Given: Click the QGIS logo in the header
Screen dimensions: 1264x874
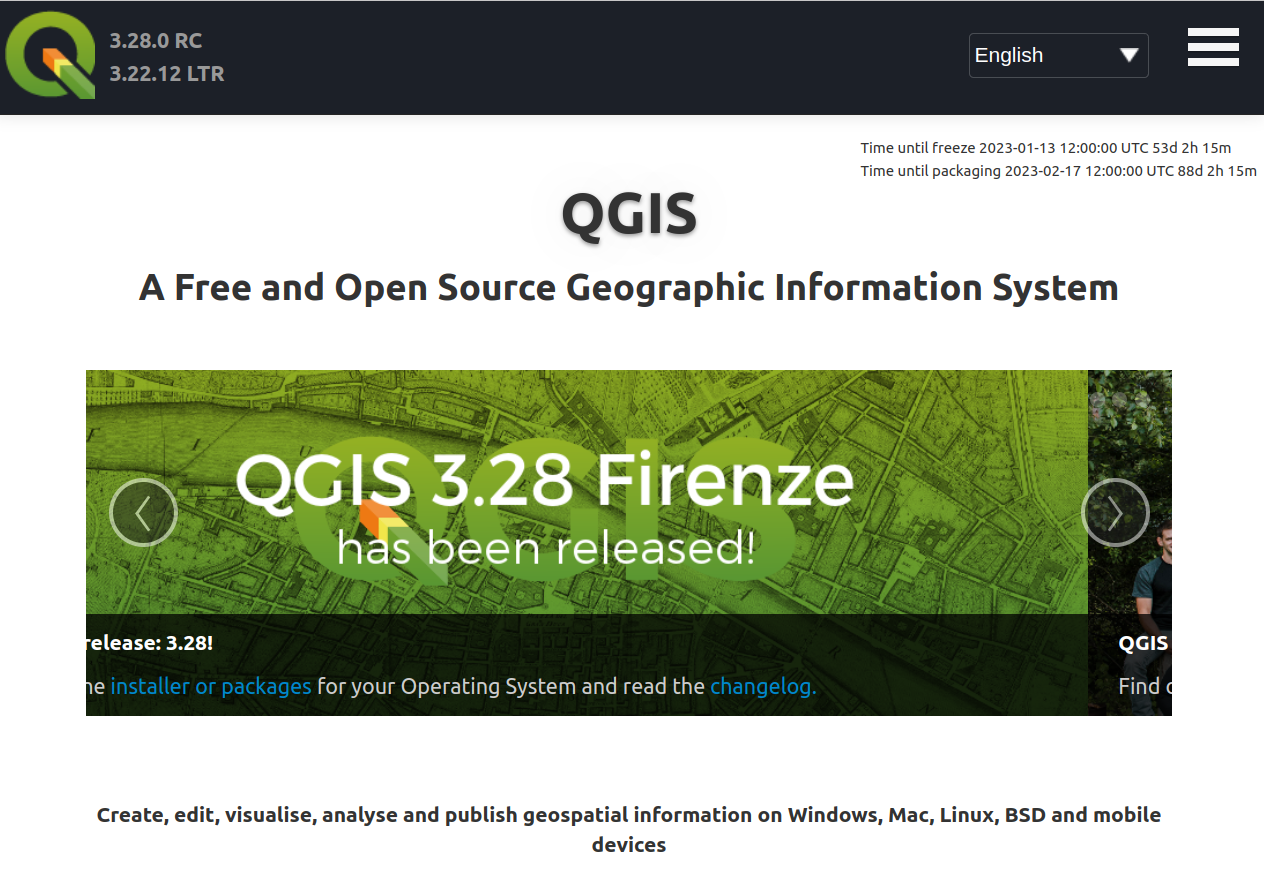Looking at the screenshot, I should point(50,55).
